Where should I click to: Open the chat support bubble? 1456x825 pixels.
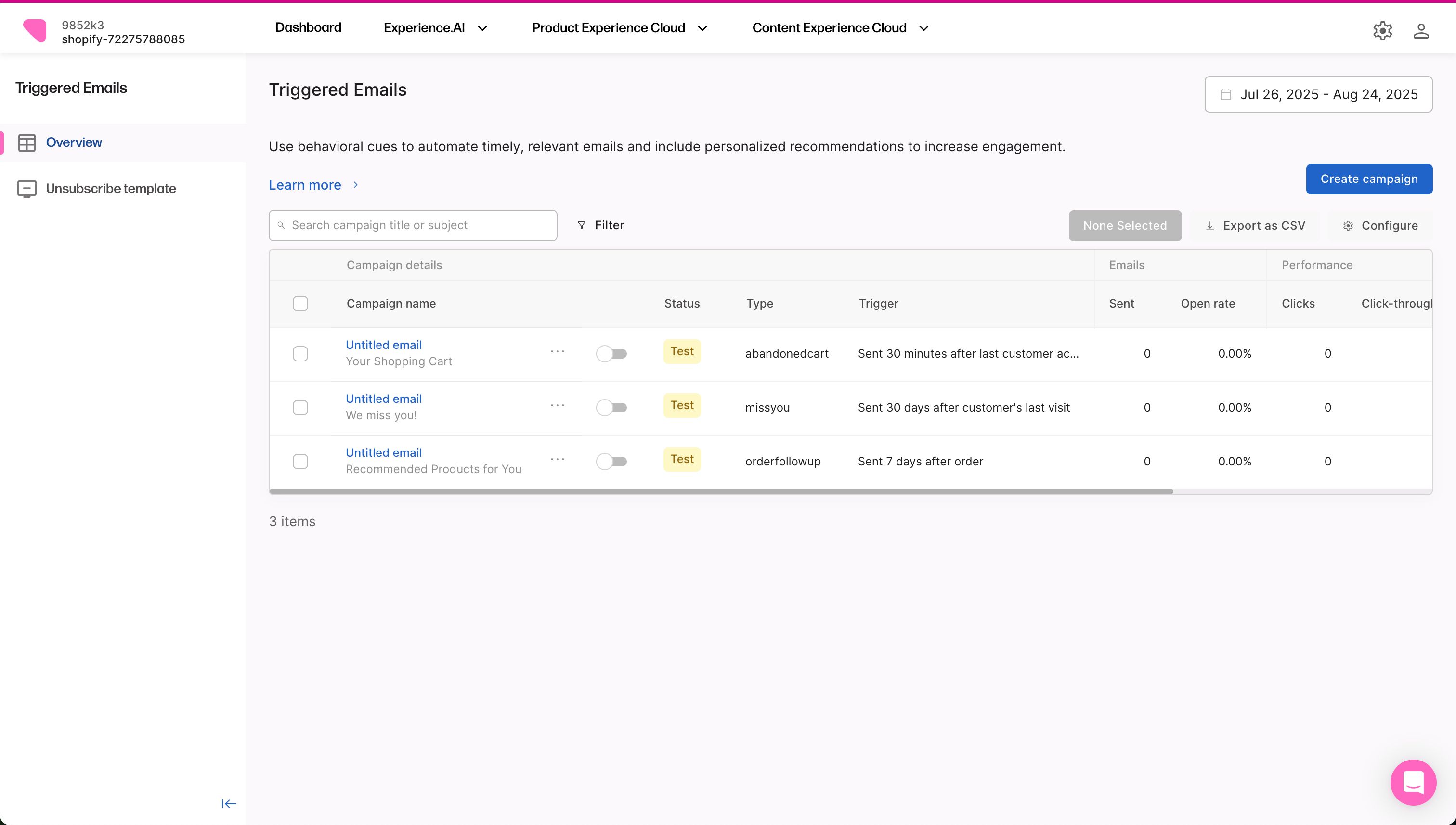click(1413, 782)
